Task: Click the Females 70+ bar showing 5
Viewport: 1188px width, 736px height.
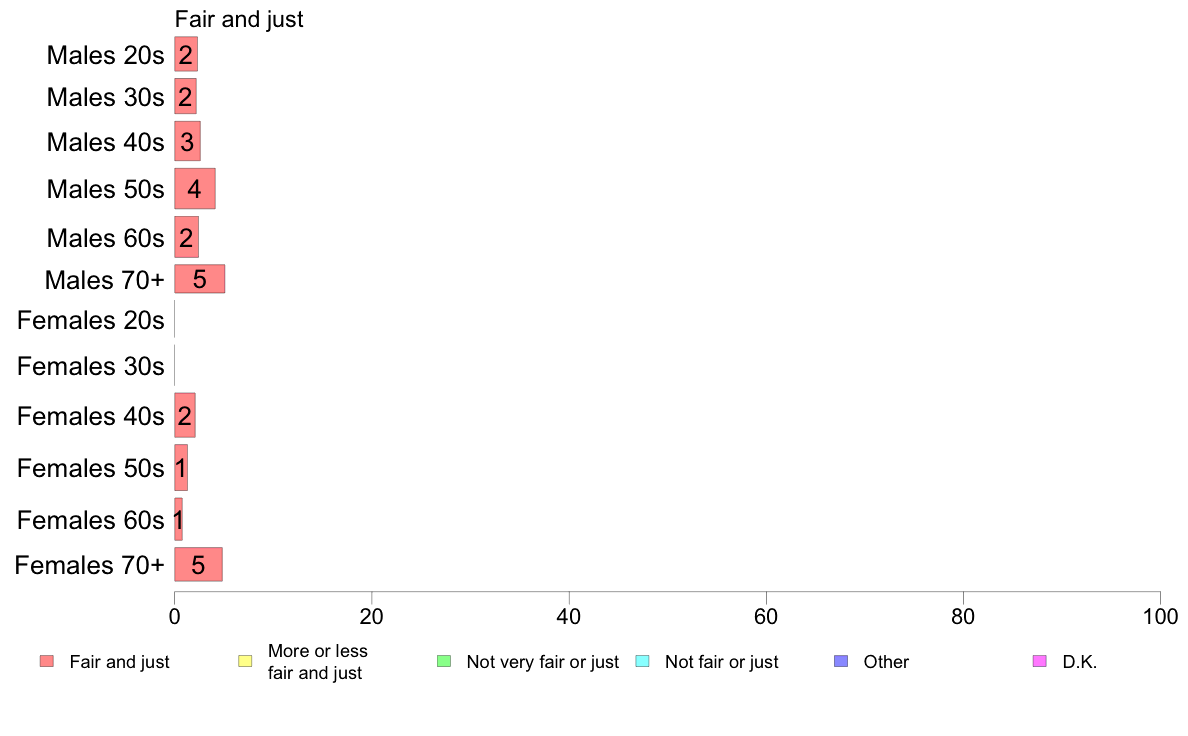Action: click(199, 565)
